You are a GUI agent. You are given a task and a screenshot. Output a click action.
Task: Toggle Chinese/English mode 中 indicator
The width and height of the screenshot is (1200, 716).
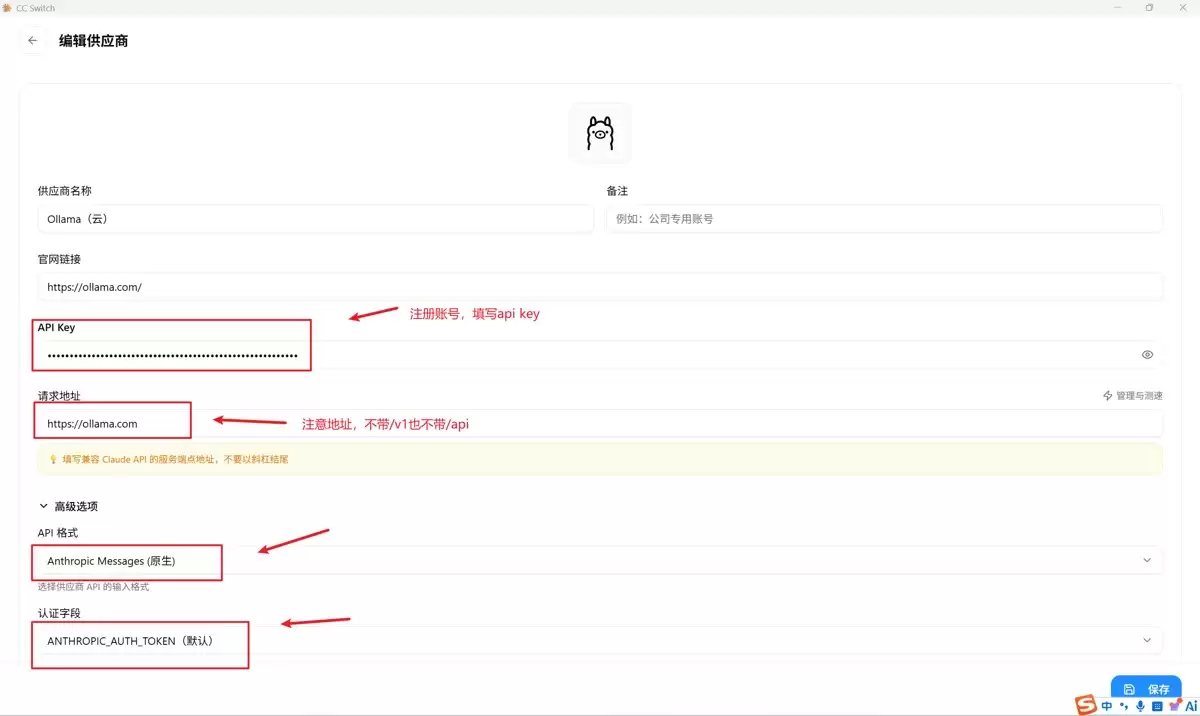[1107, 706]
